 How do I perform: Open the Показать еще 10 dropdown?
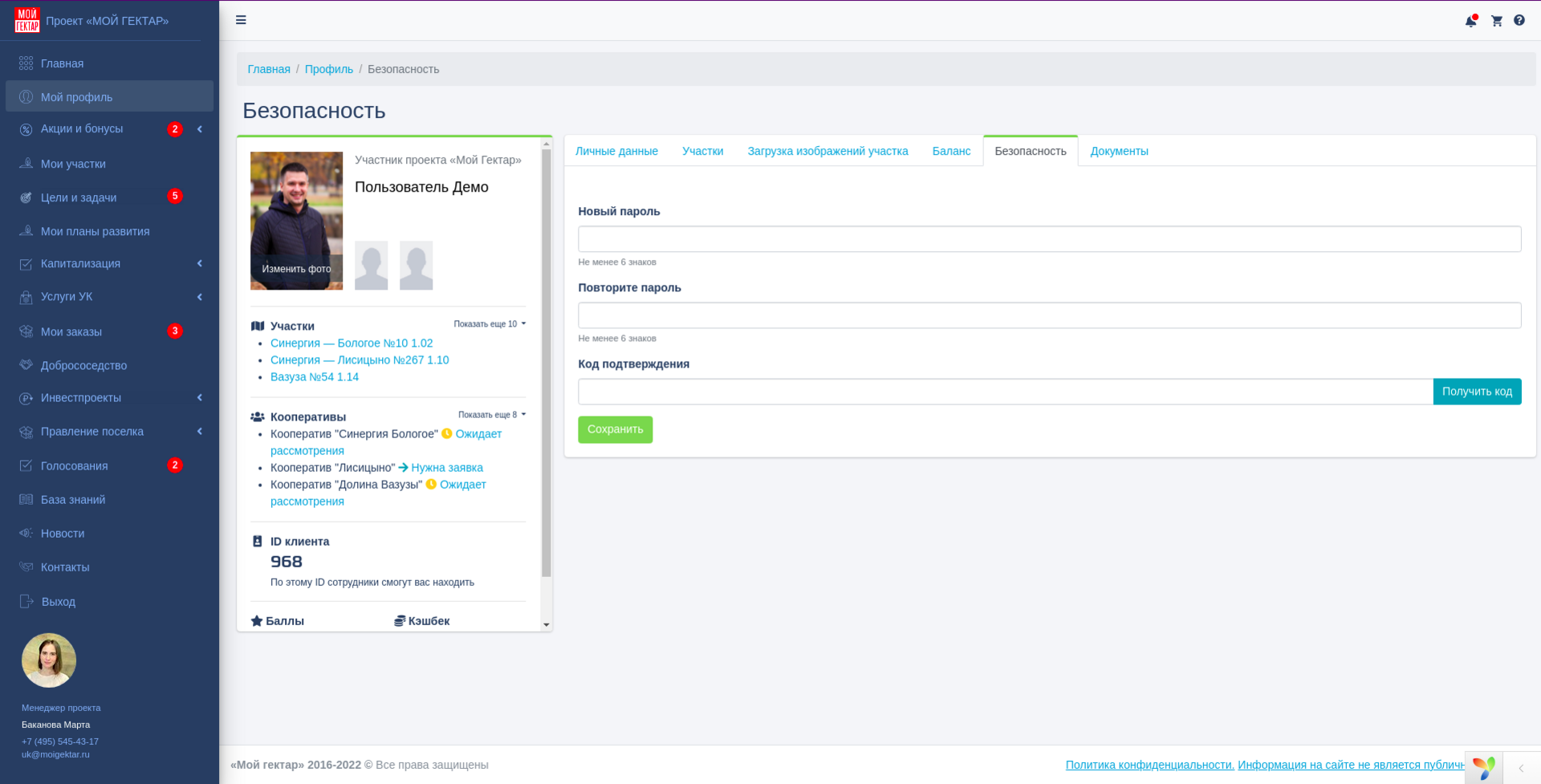click(x=490, y=324)
